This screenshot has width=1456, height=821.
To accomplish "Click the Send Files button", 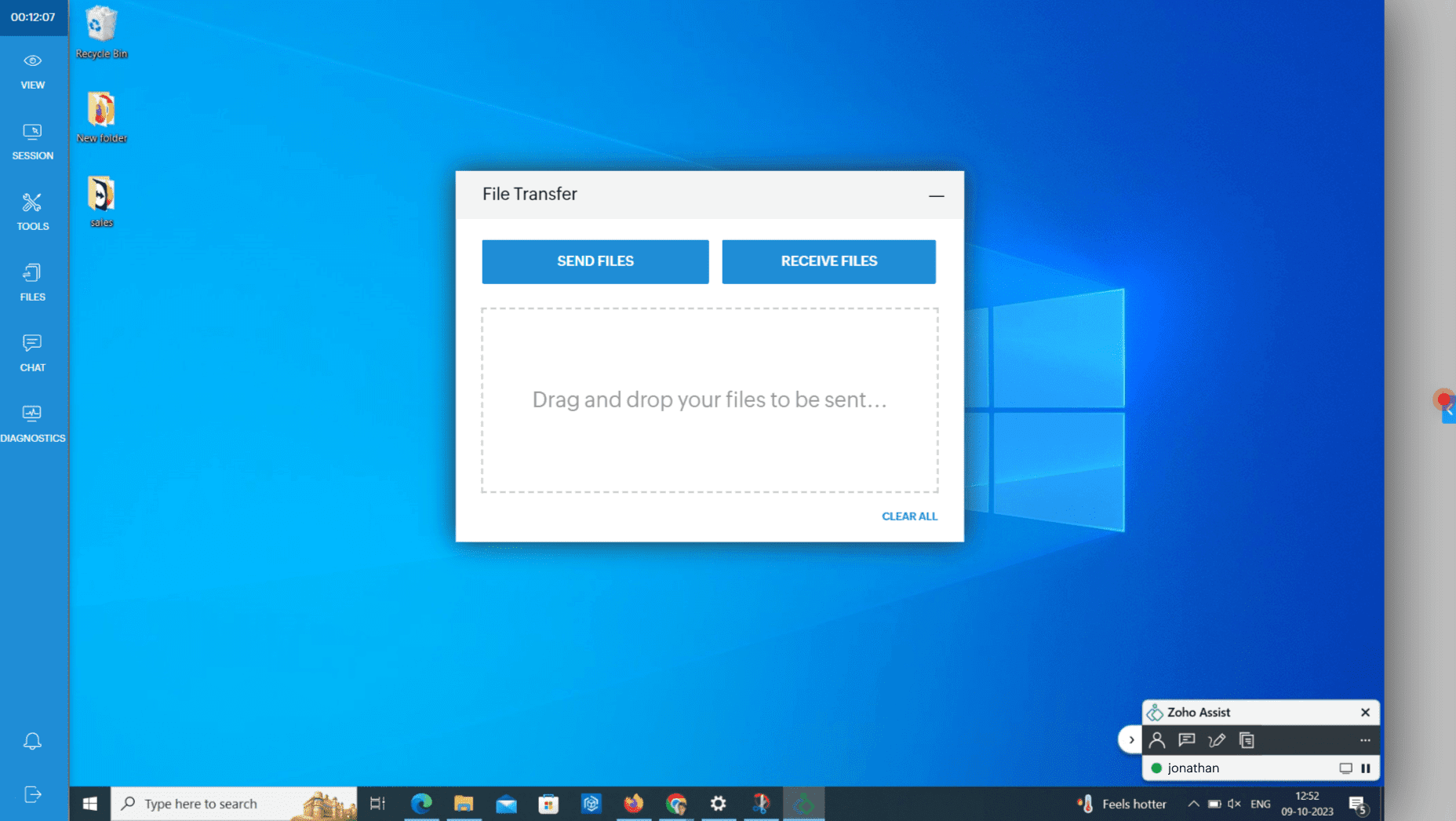I will (595, 261).
